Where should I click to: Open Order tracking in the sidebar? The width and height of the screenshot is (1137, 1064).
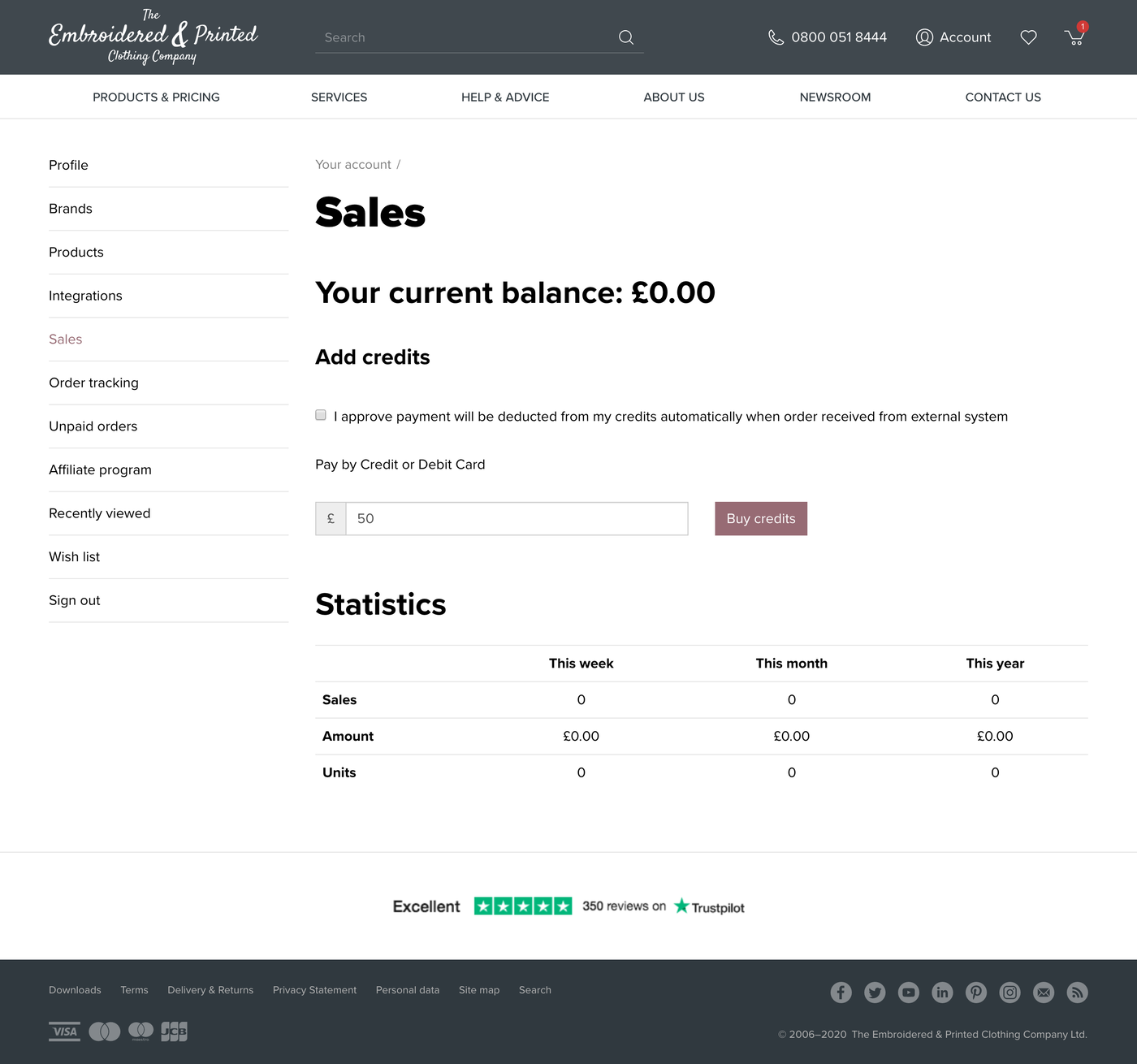tap(93, 383)
